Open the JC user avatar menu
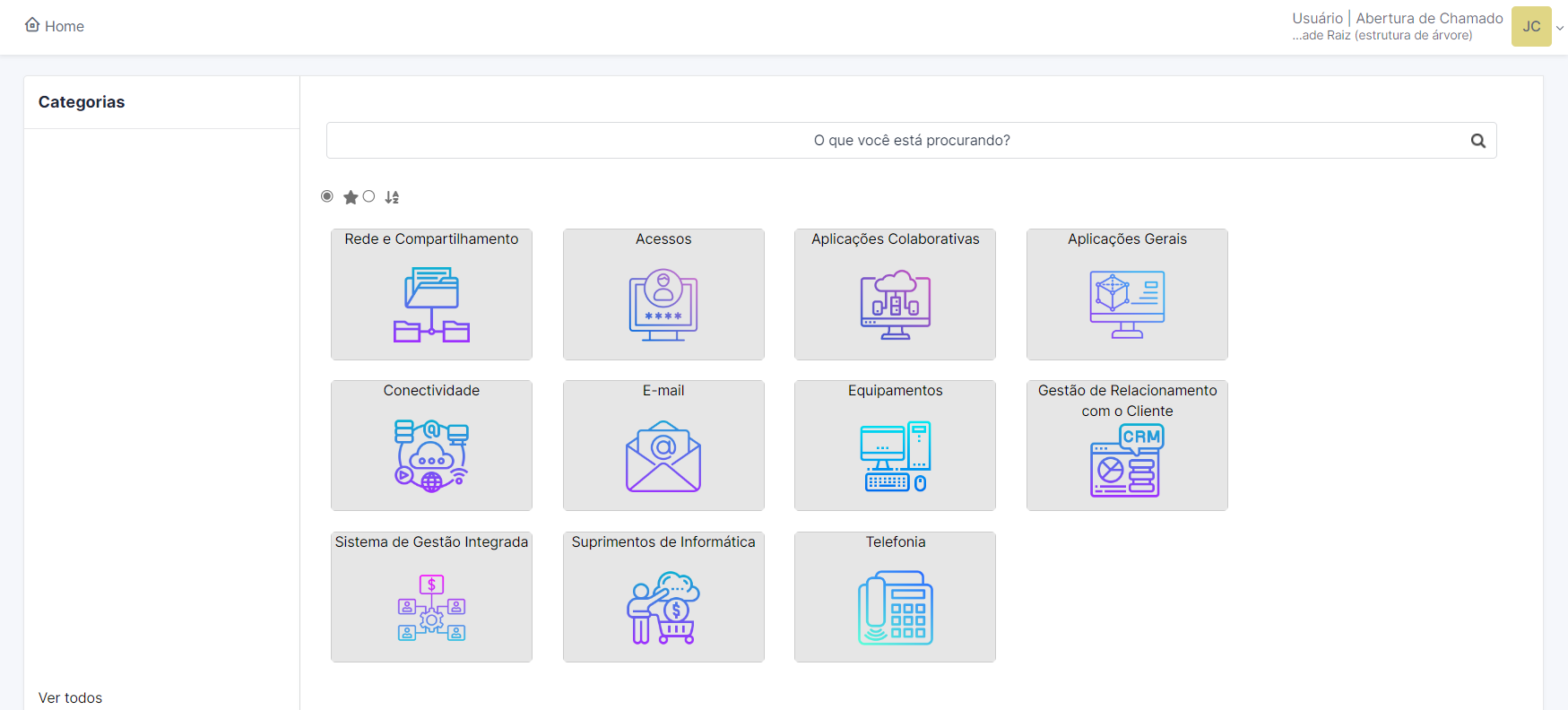Image resolution: width=1568 pixels, height=710 pixels. [x=1530, y=27]
